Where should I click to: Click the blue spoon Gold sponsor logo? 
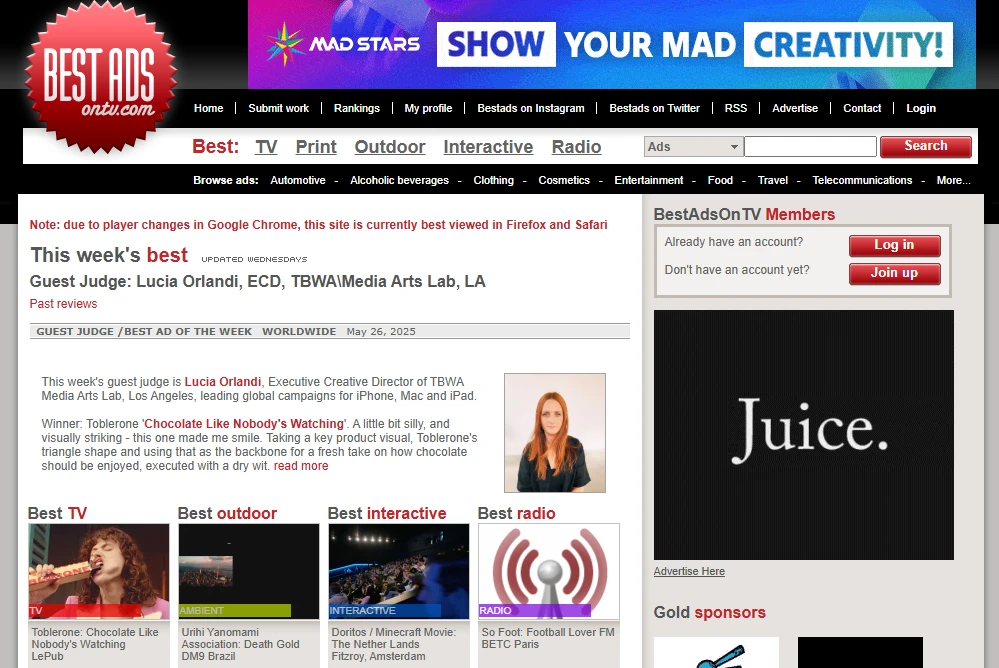[x=715, y=655]
